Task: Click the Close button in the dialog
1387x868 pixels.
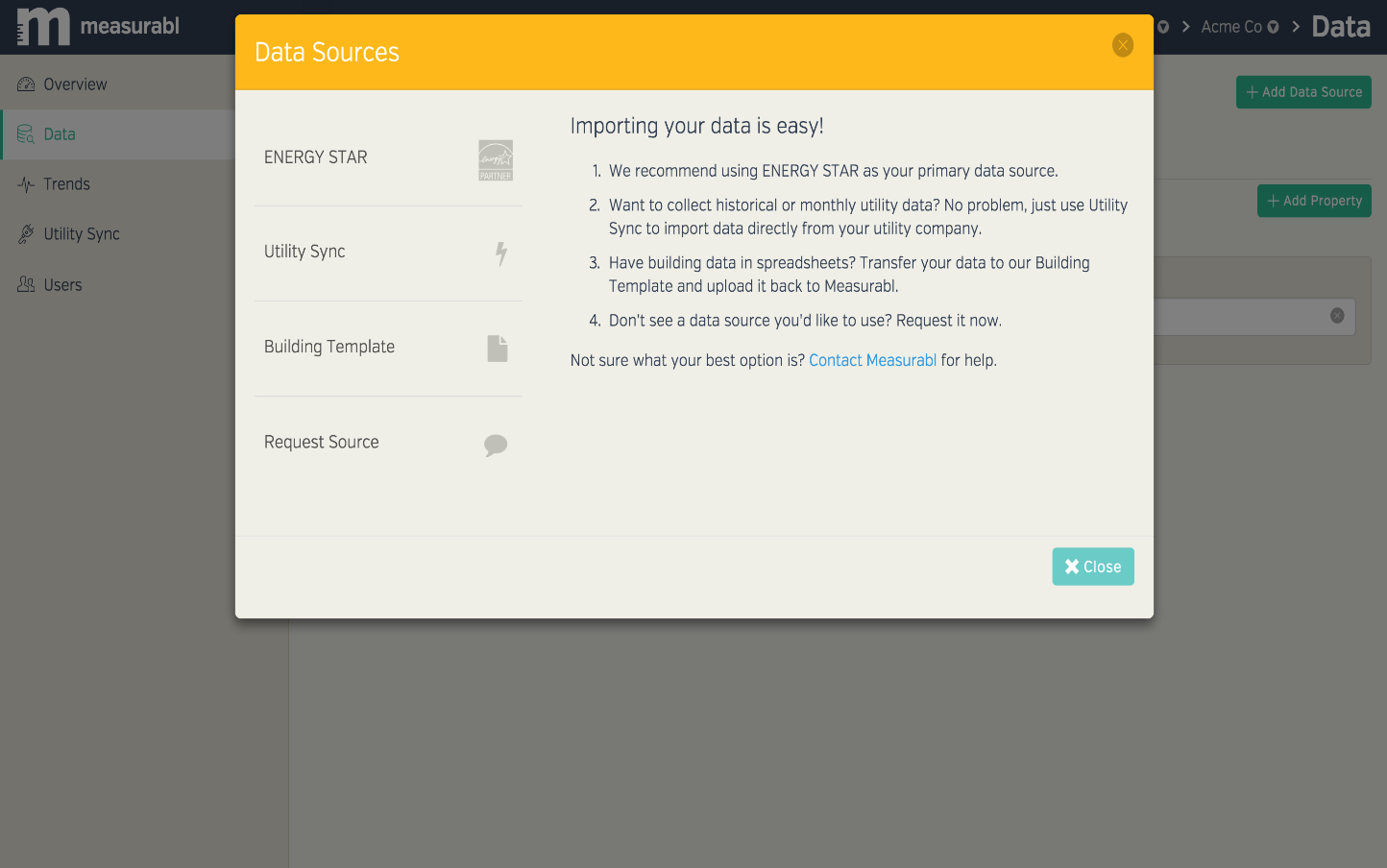Action: [1093, 567]
